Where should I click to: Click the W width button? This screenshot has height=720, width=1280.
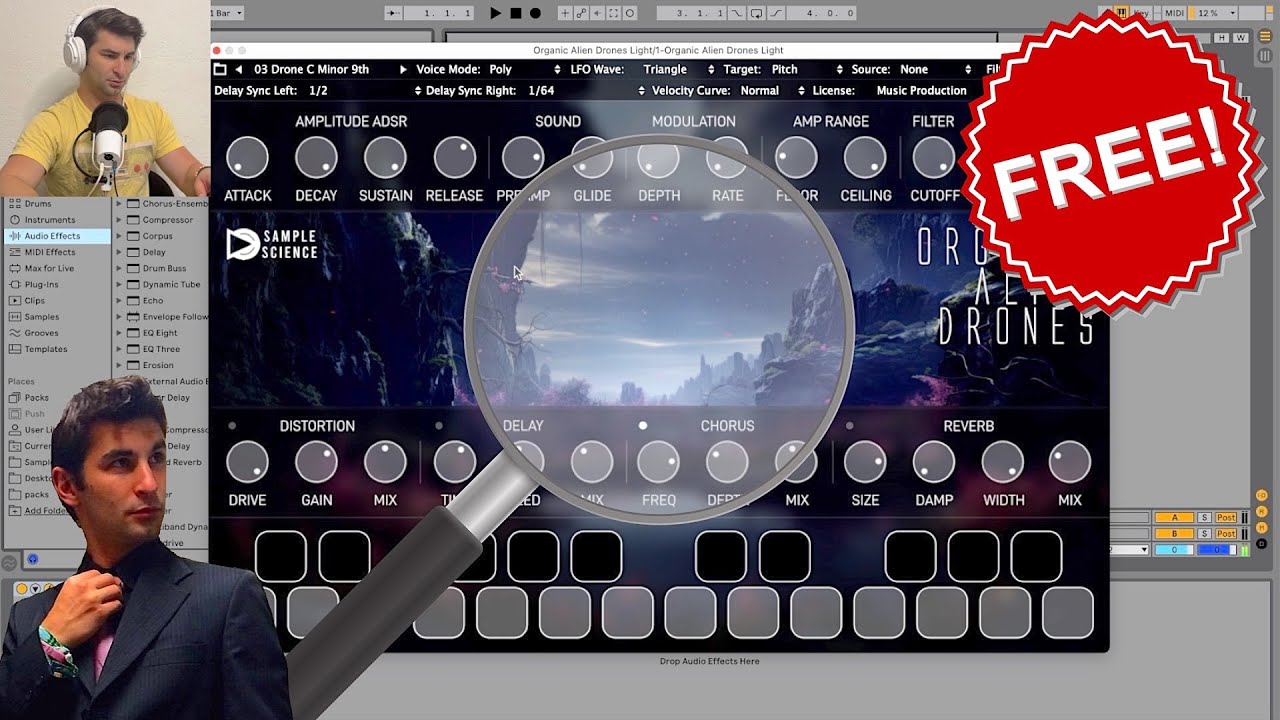coord(1240,38)
